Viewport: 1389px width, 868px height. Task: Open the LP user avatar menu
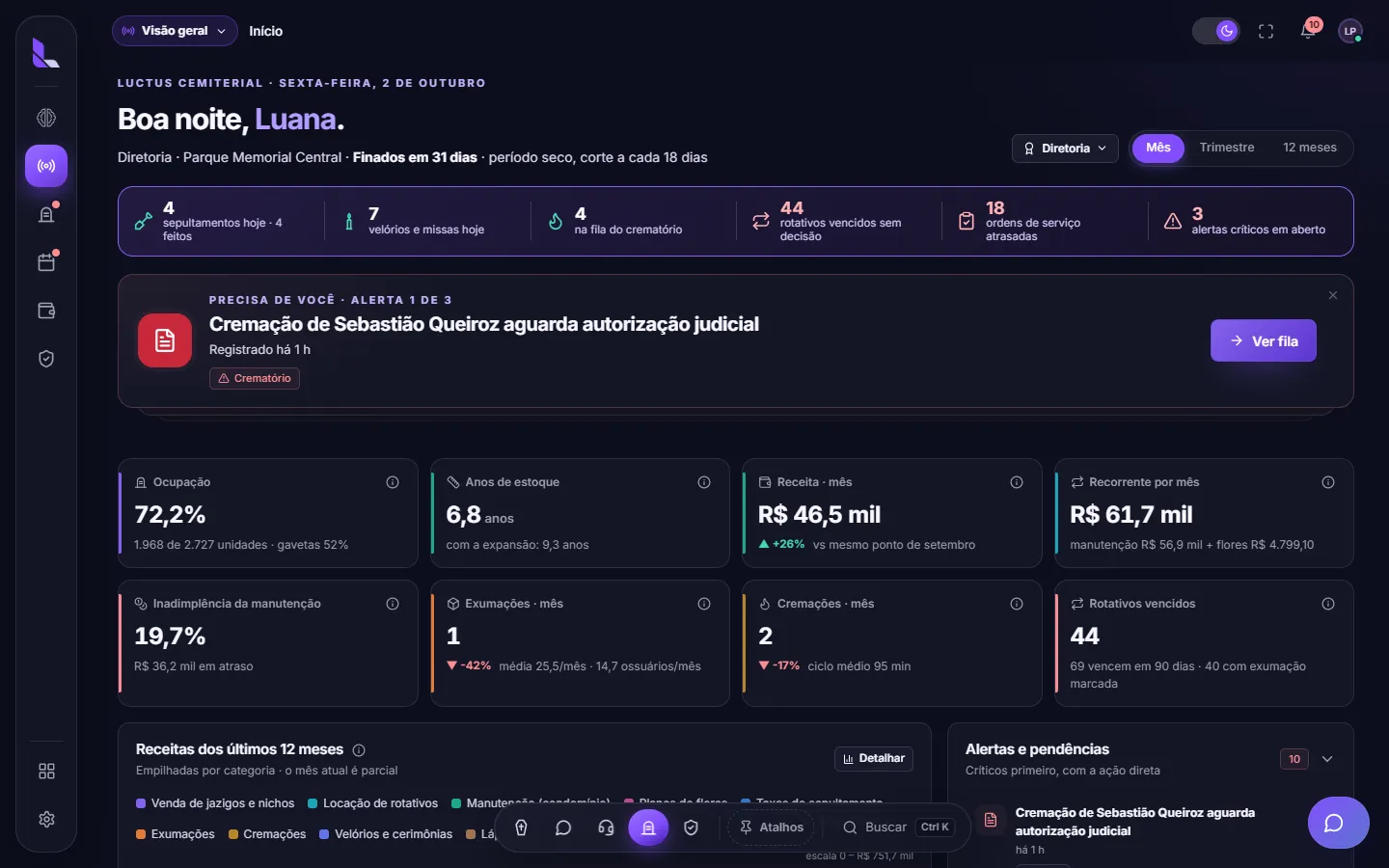click(x=1350, y=31)
